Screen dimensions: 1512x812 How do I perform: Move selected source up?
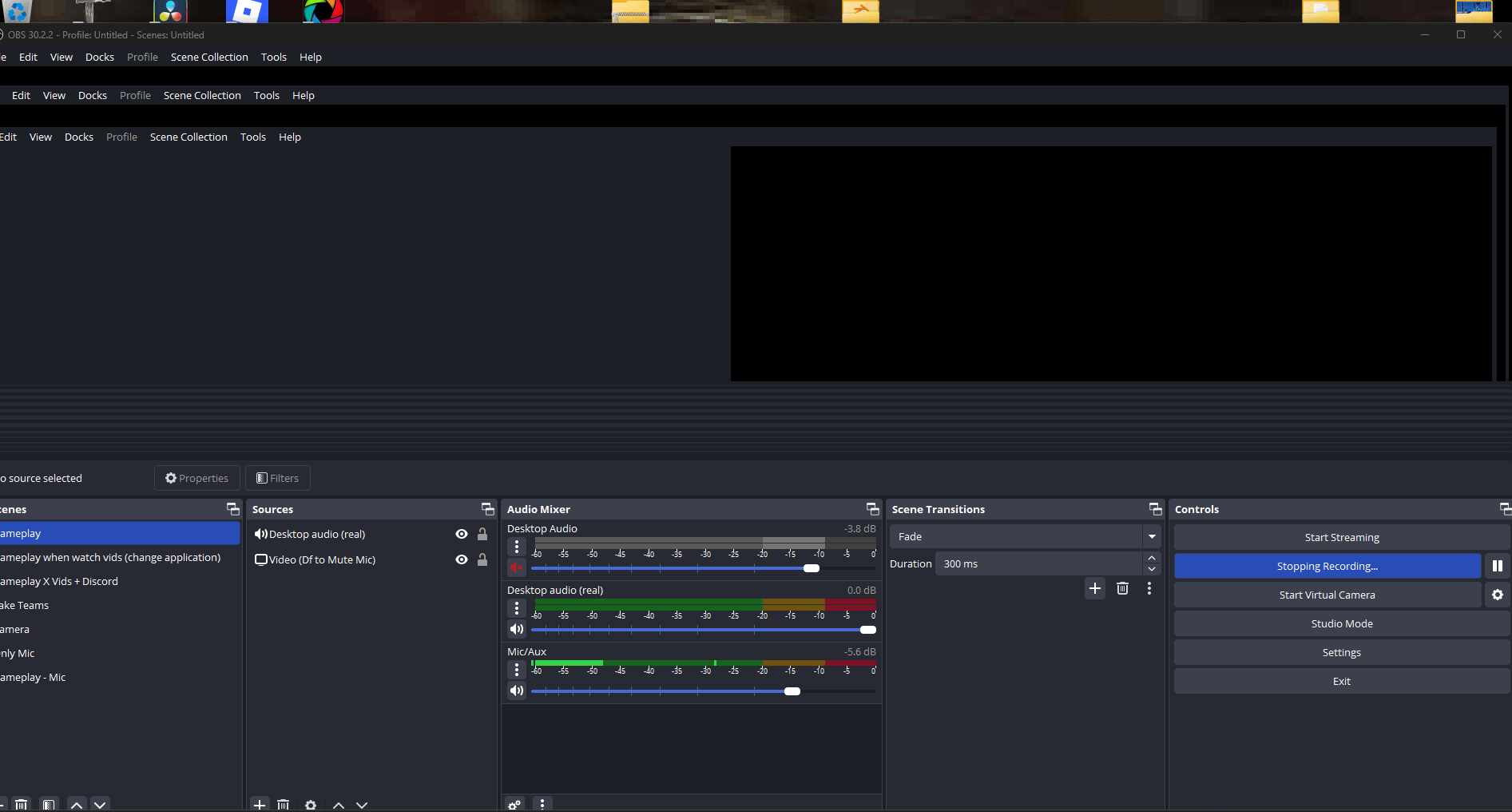(339, 805)
